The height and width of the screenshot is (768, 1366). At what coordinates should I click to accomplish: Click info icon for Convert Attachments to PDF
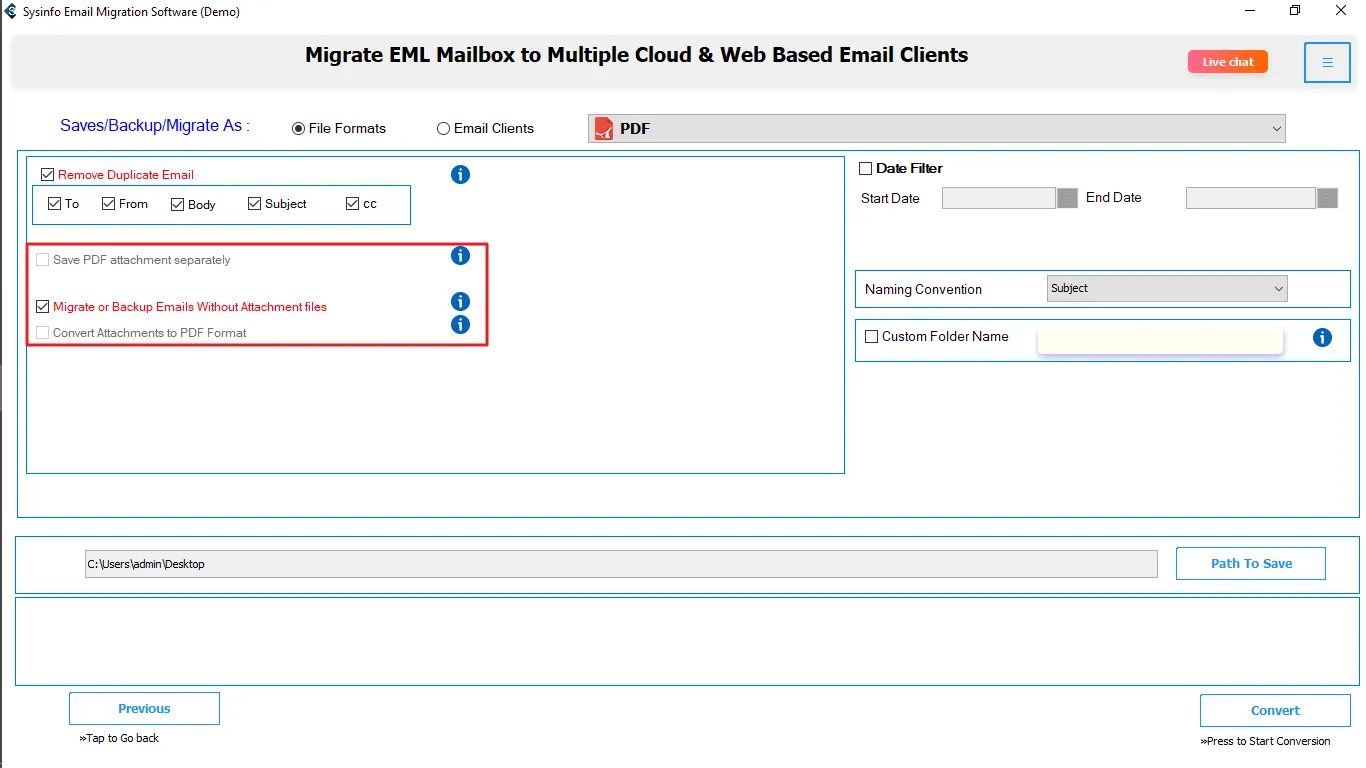[x=460, y=324]
